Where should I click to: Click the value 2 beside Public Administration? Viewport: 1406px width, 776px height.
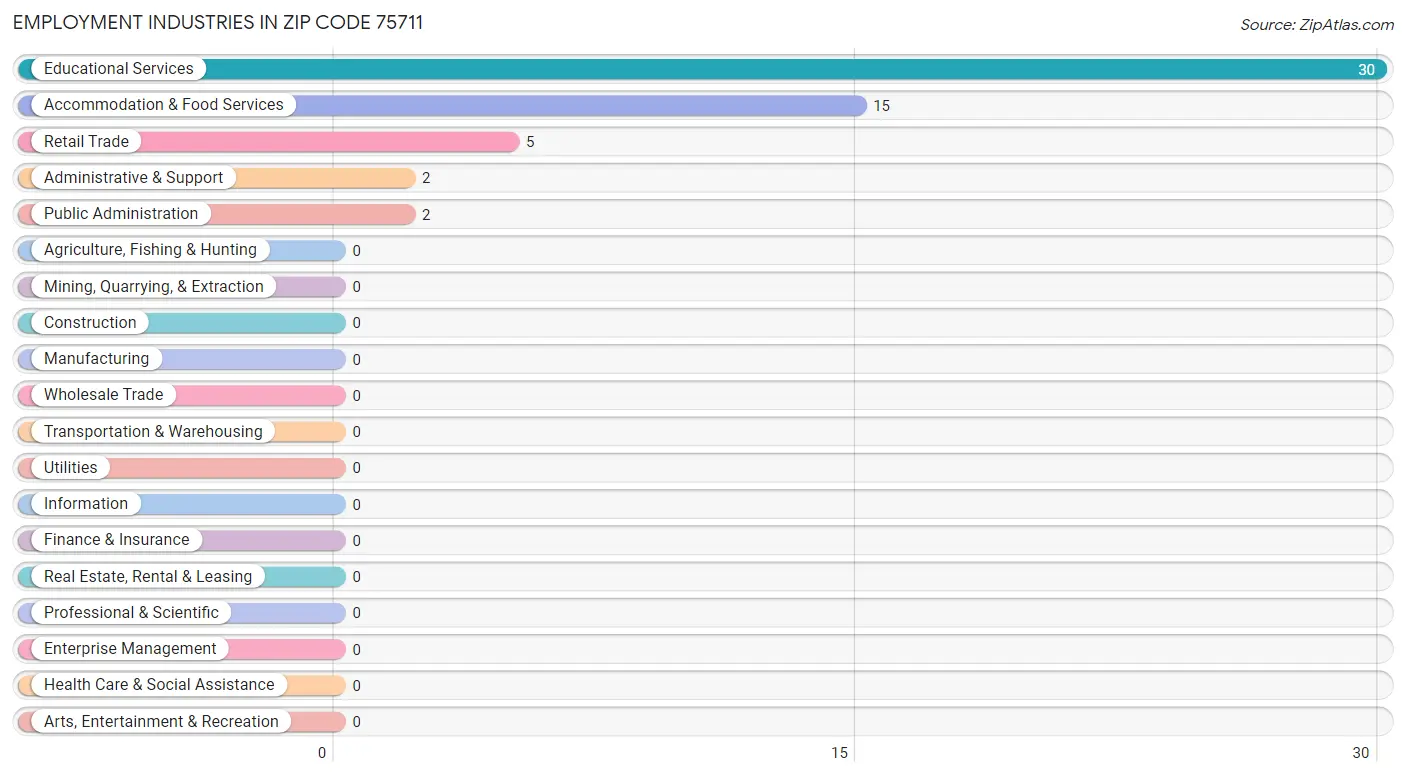426,215
